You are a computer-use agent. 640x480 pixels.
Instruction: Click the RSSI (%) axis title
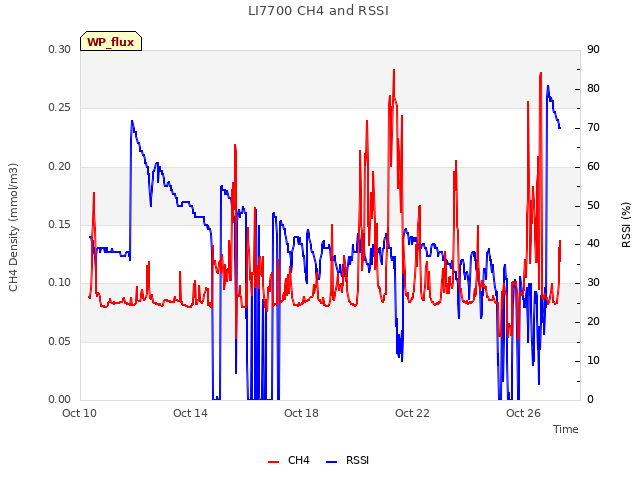(626, 225)
